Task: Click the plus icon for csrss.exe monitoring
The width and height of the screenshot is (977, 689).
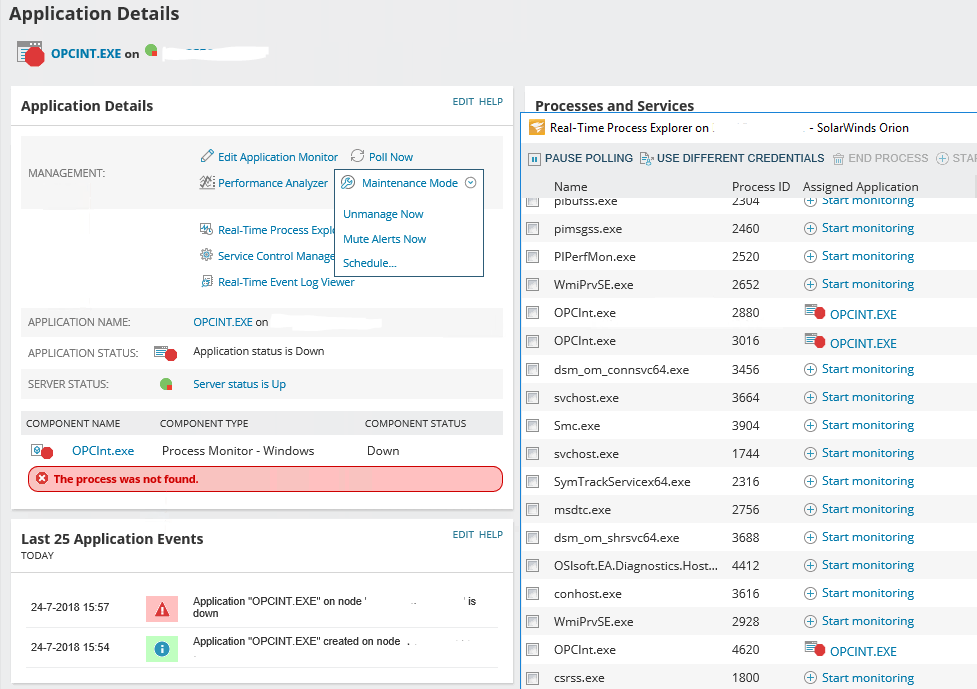Action: (x=810, y=678)
